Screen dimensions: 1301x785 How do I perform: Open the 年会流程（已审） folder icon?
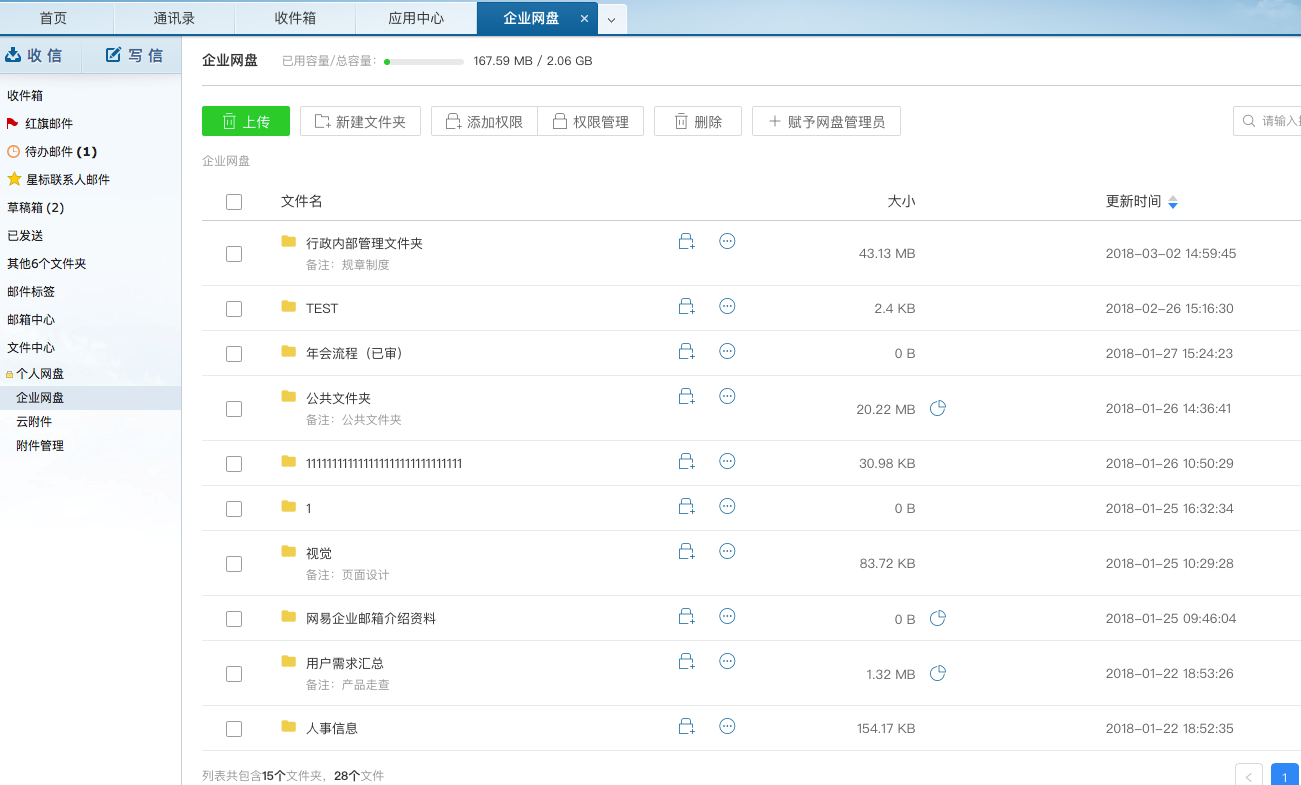(x=289, y=351)
